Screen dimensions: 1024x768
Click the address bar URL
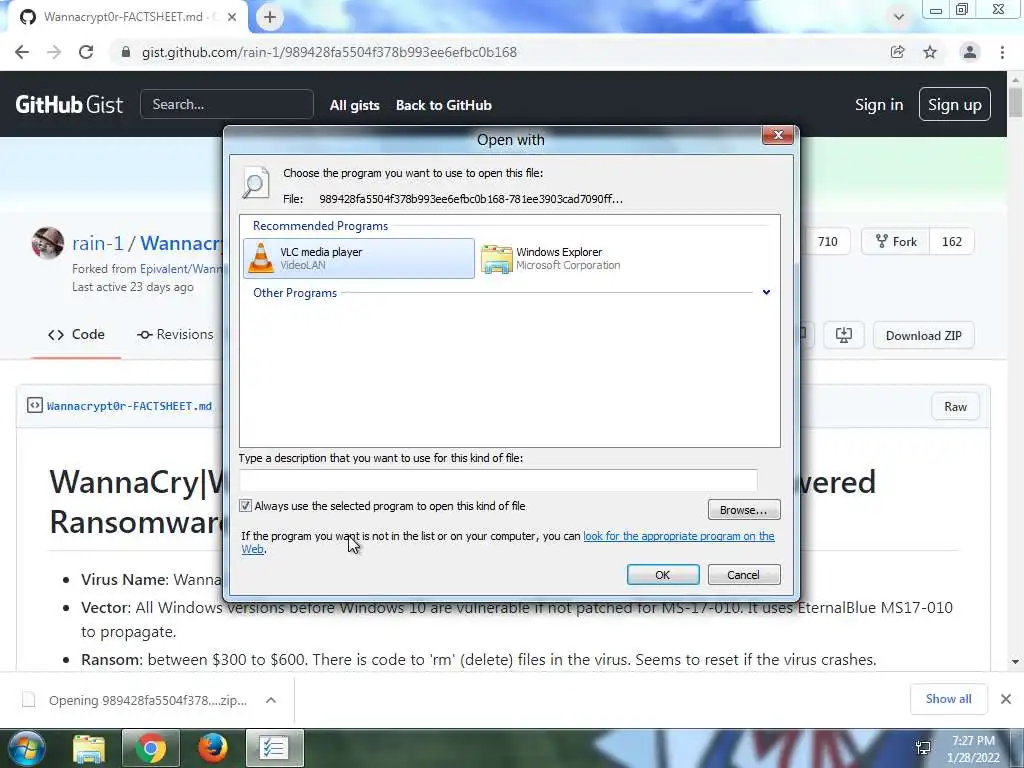[x=329, y=52]
